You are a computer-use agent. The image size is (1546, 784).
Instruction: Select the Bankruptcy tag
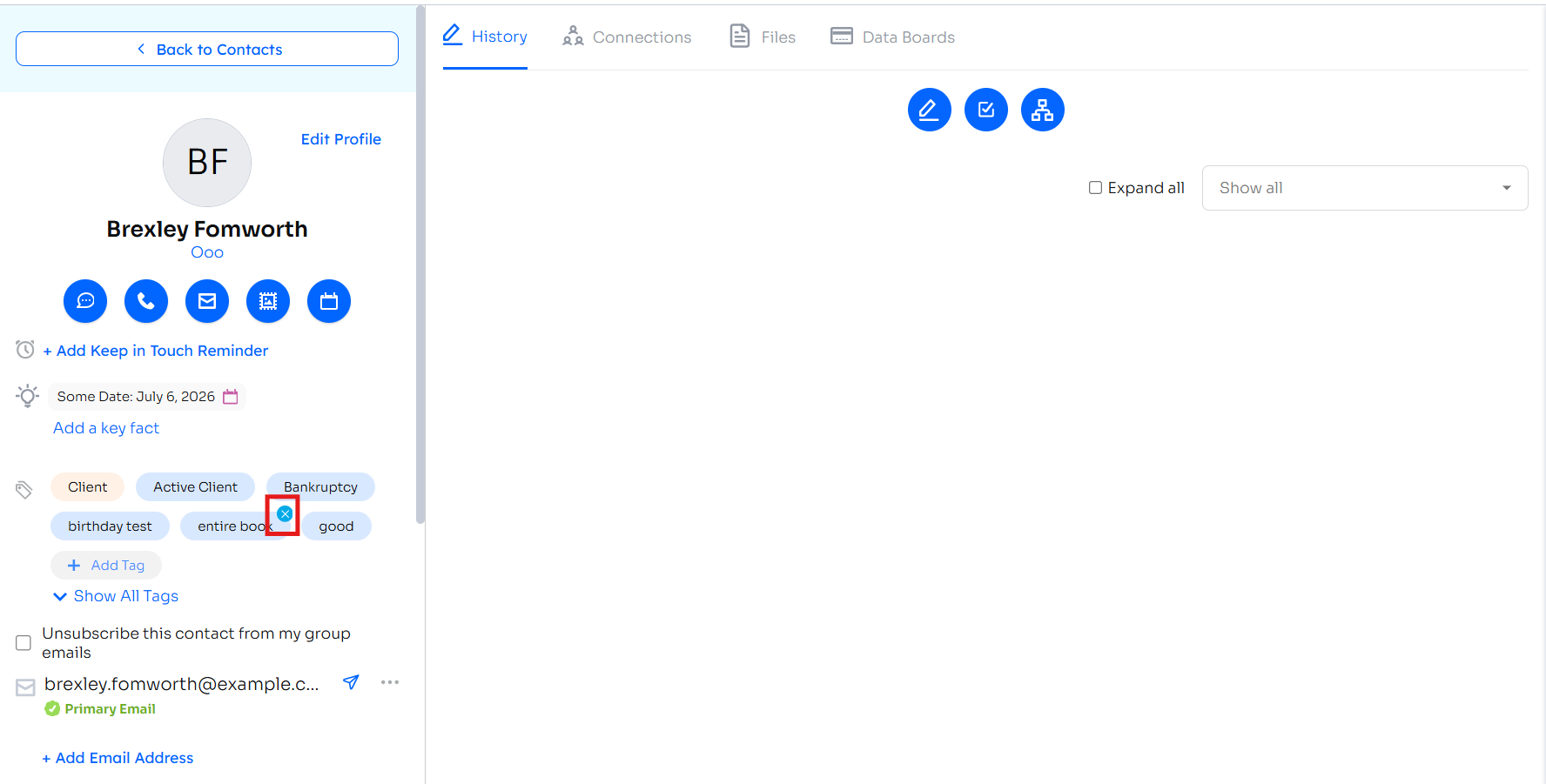pyautogui.click(x=320, y=487)
